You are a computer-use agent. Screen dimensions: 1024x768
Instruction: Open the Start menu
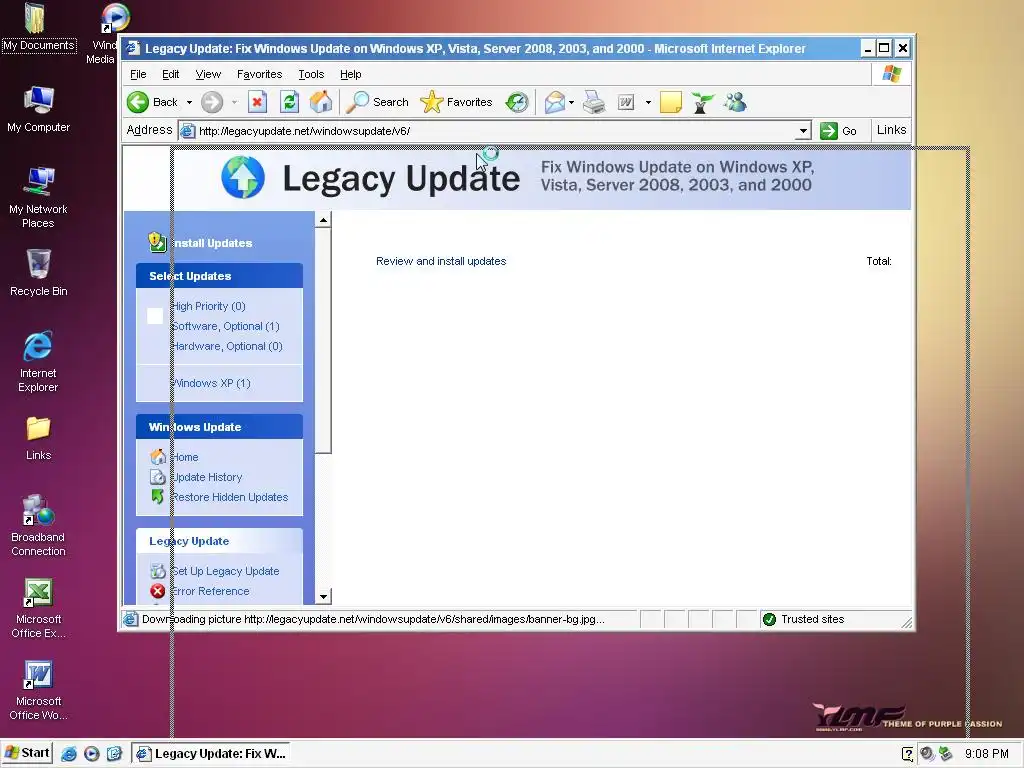click(x=27, y=753)
